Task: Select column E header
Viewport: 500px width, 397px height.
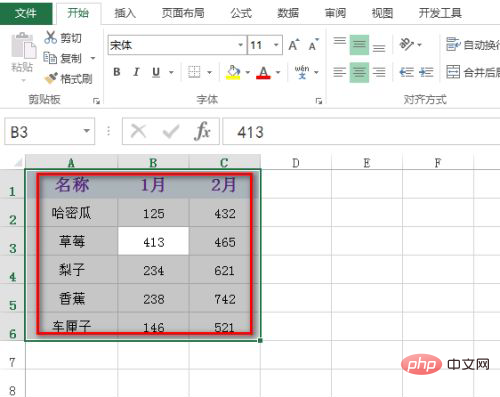Action: pos(367,163)
